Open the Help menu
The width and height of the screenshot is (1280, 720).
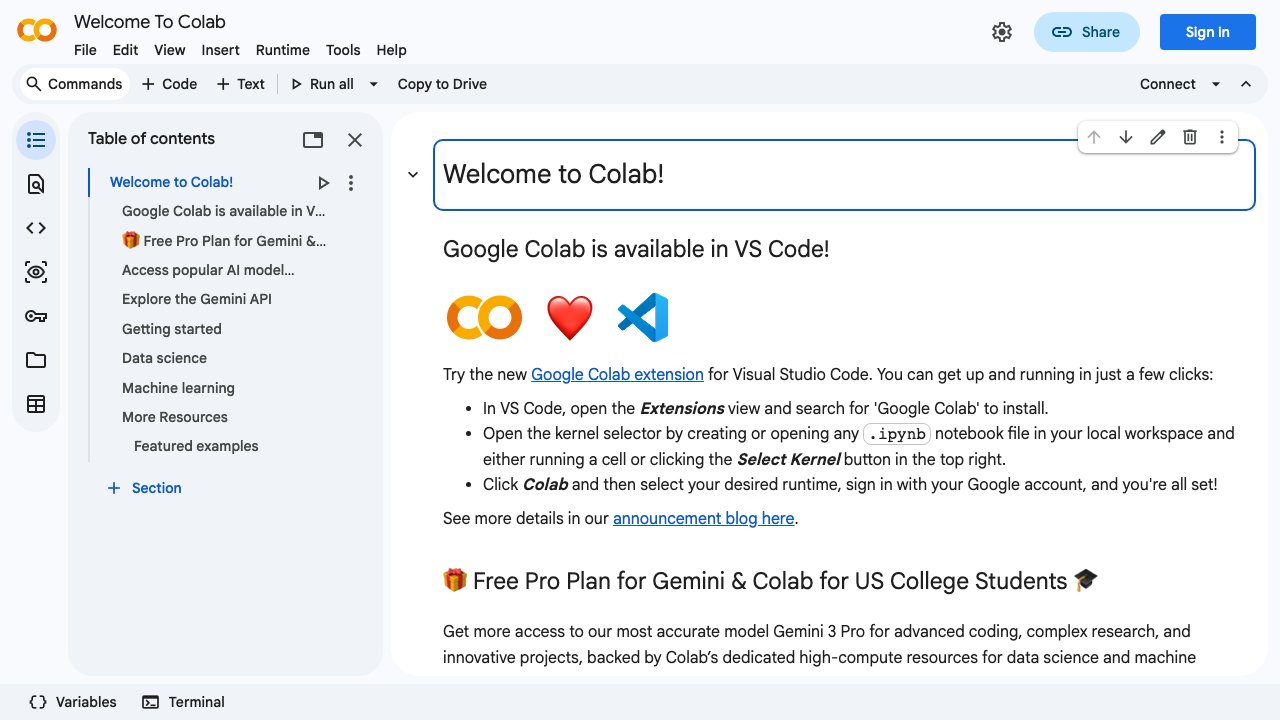click(x=391, y=50)
